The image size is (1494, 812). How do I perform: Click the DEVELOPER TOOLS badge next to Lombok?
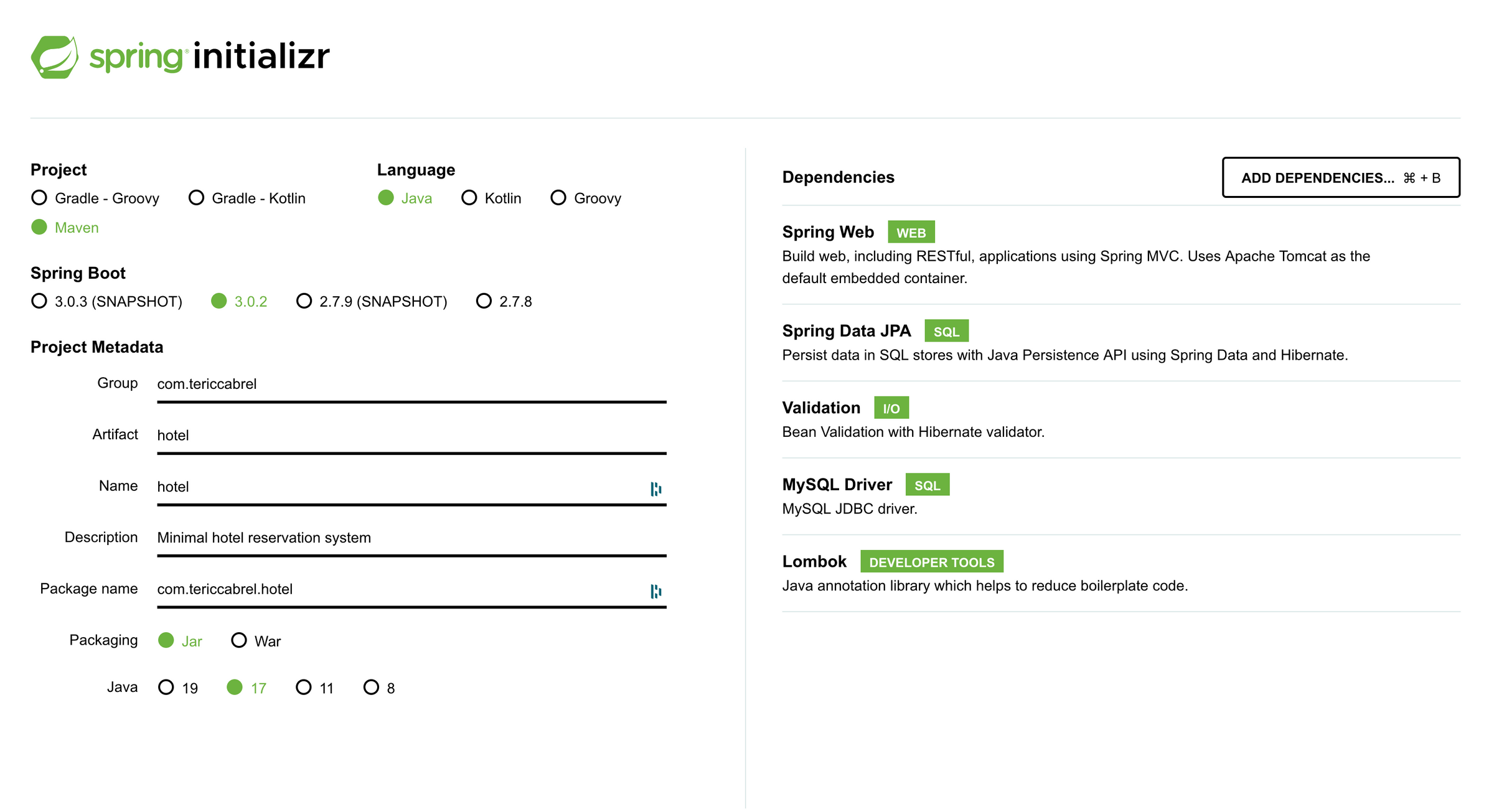pyautogui.click(x=931, y=561)
